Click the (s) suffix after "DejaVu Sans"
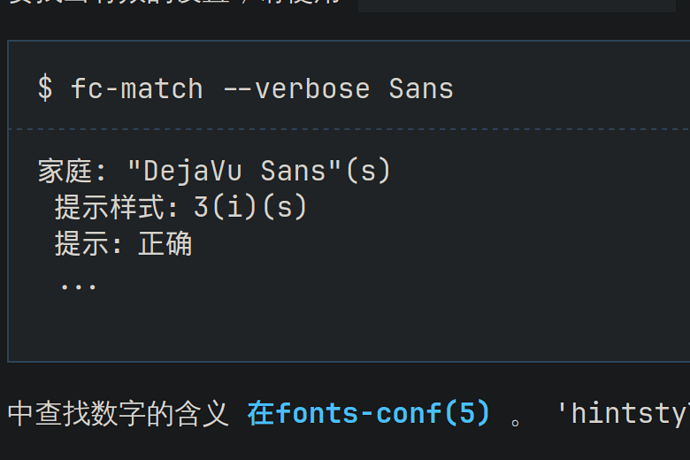Screen dimensions: 690x460 (x=368, y=170)
